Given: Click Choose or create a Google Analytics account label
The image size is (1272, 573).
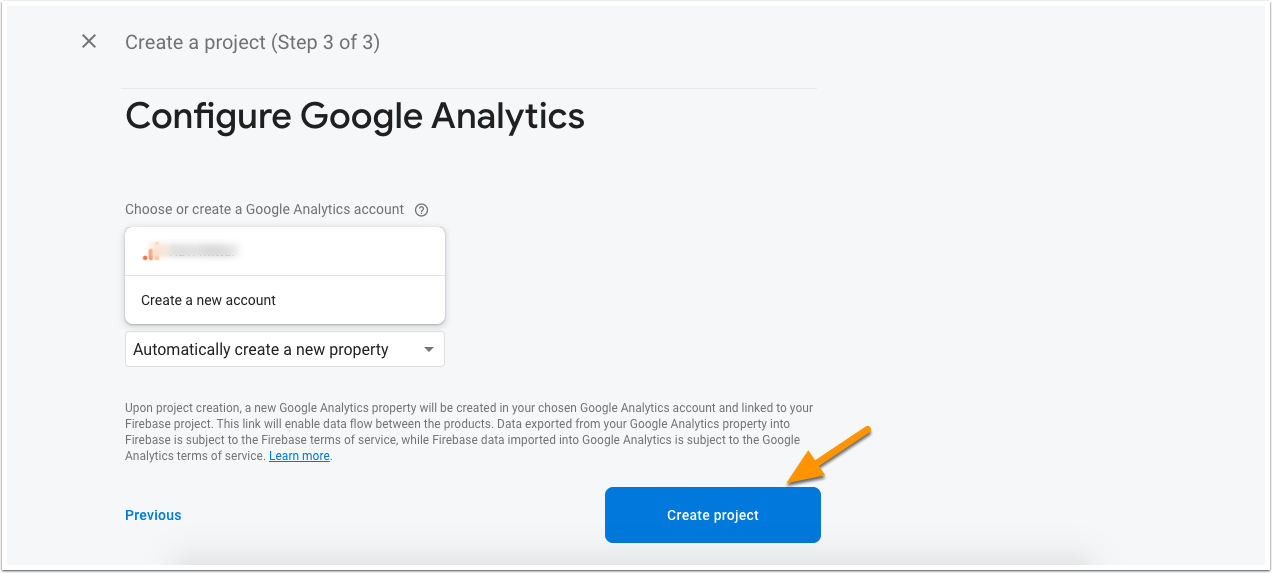Looking at the screenshot, I should (264, 209).
